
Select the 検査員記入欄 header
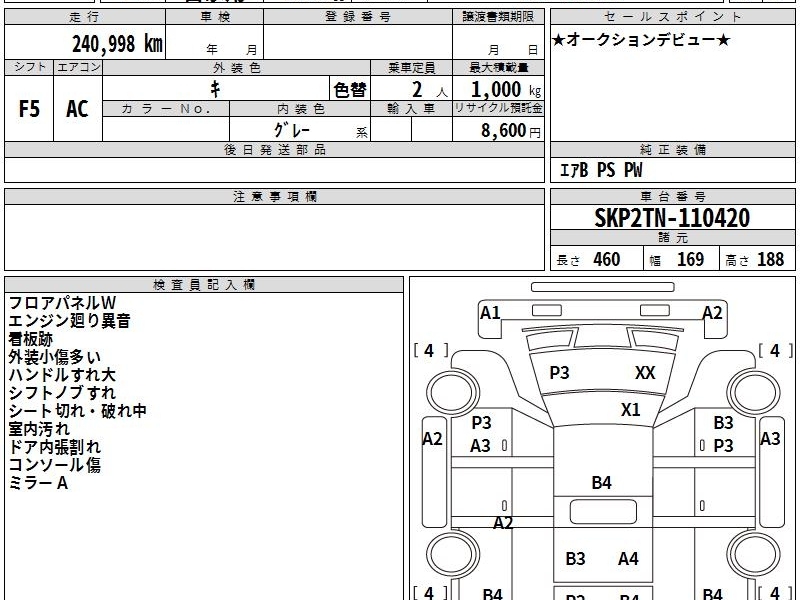(204, 285)
